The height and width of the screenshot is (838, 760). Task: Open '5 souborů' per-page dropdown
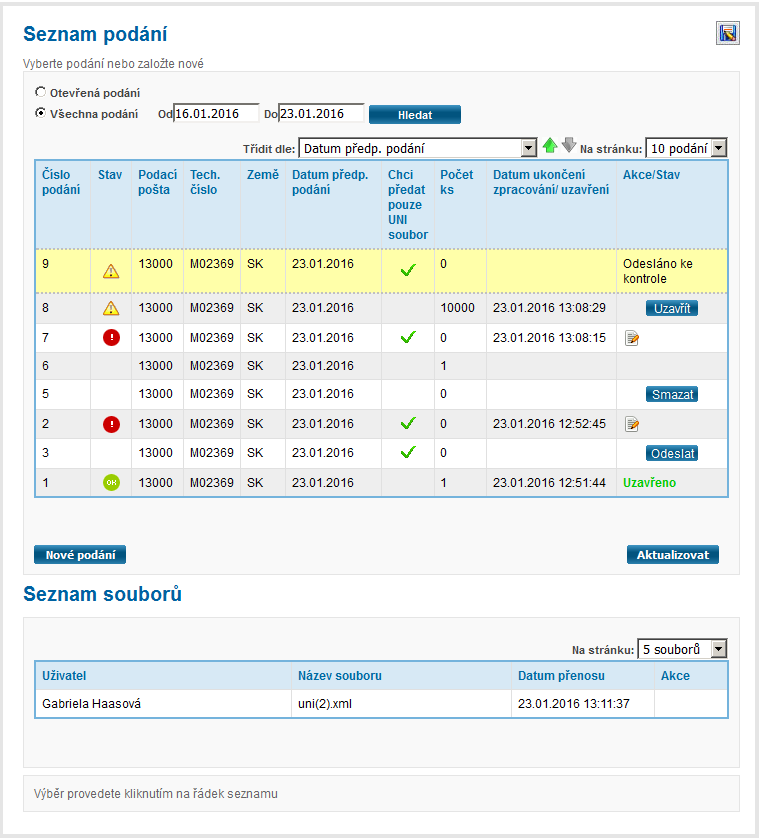[x=682, y=649]
